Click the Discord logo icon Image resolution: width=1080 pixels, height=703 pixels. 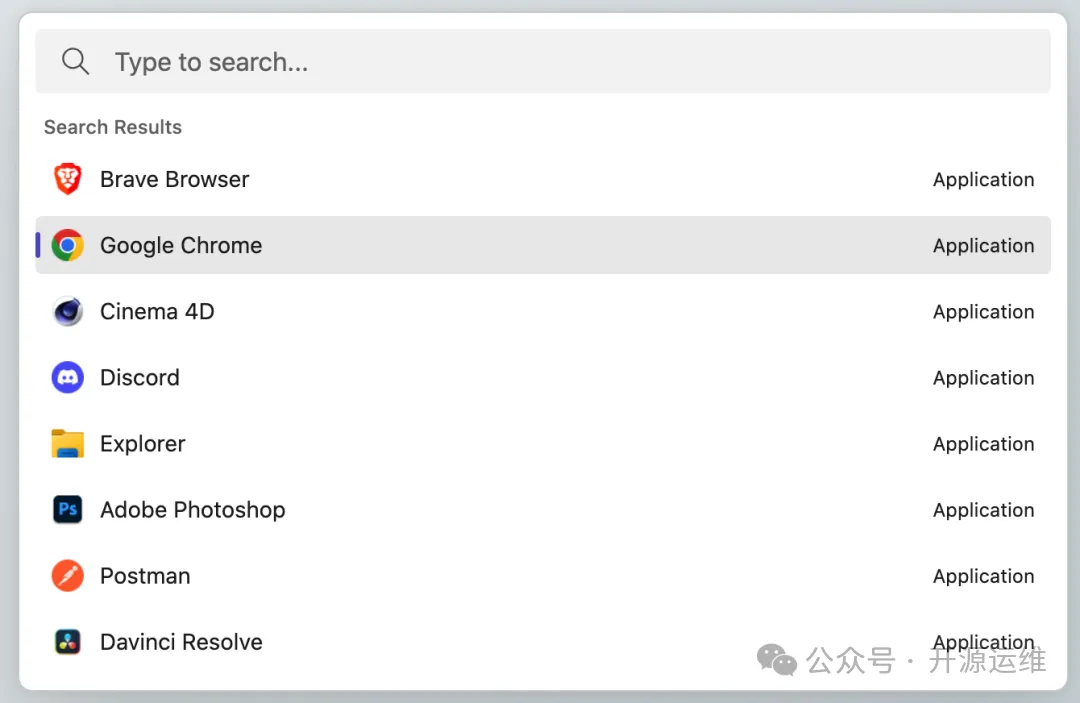coord(68,378)
